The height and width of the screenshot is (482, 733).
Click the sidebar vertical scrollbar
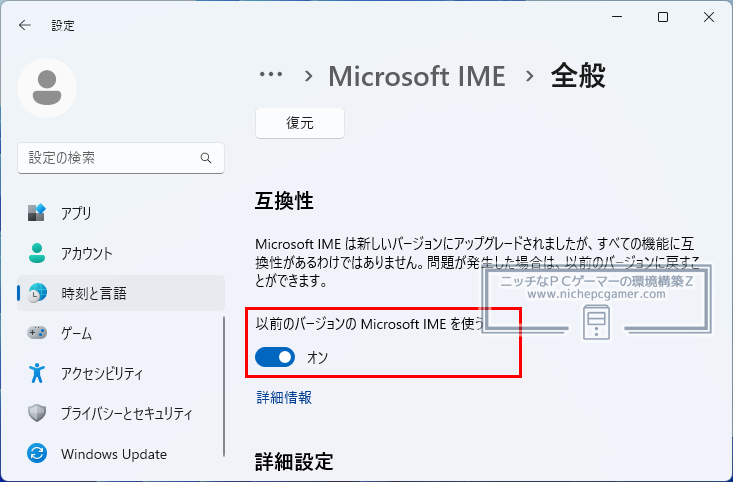pos(224,386)
